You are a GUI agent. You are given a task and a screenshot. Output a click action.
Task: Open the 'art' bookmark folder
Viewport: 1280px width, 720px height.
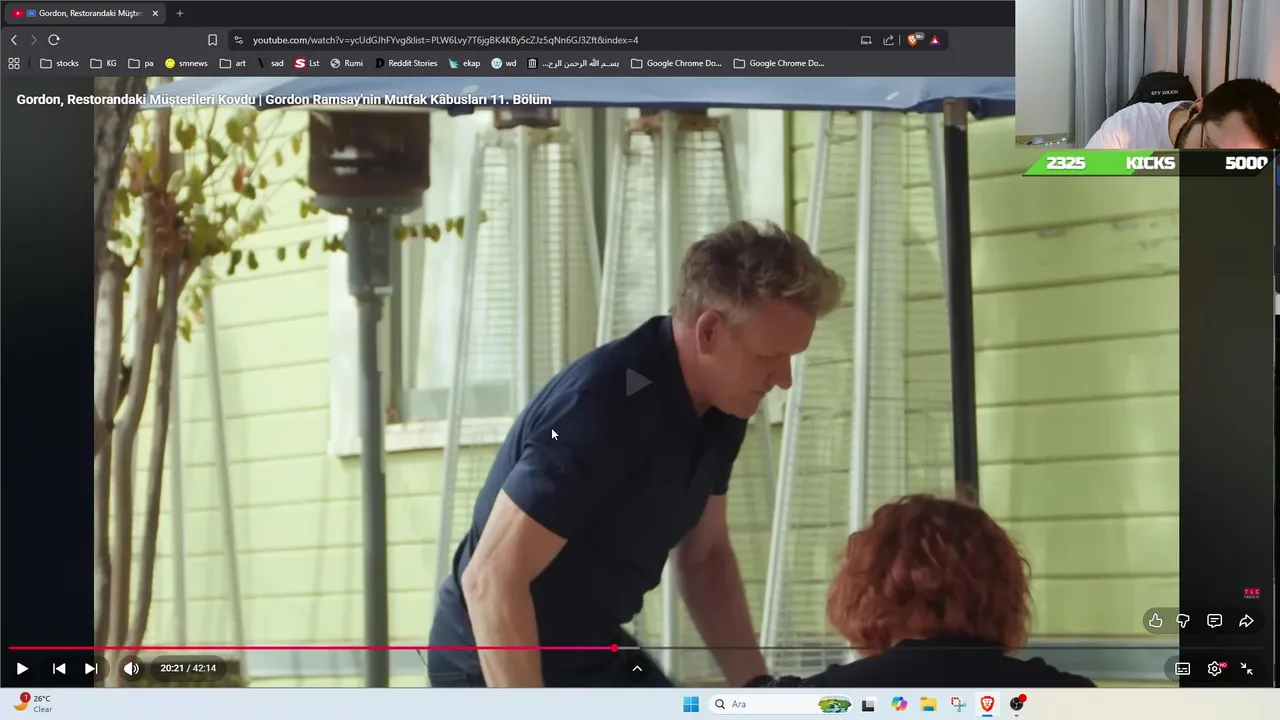pos(233,63)
